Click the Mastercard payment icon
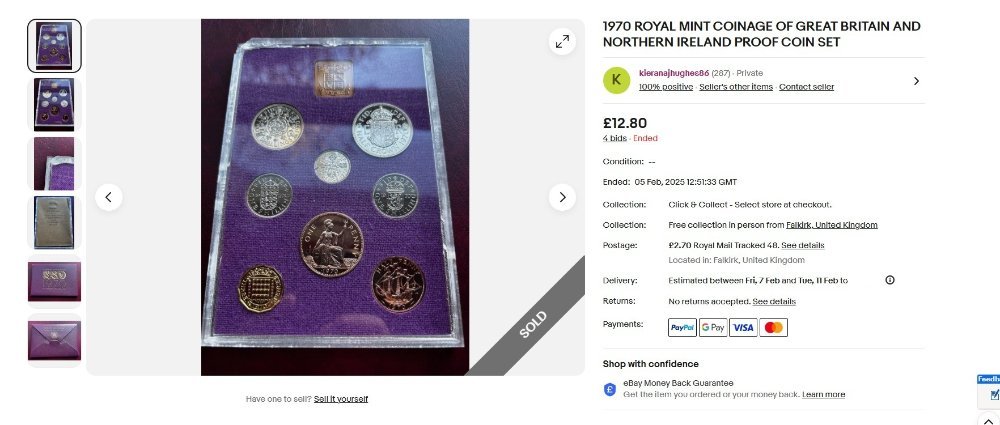This screenshot has width=1000, height=425. (774, 327)
